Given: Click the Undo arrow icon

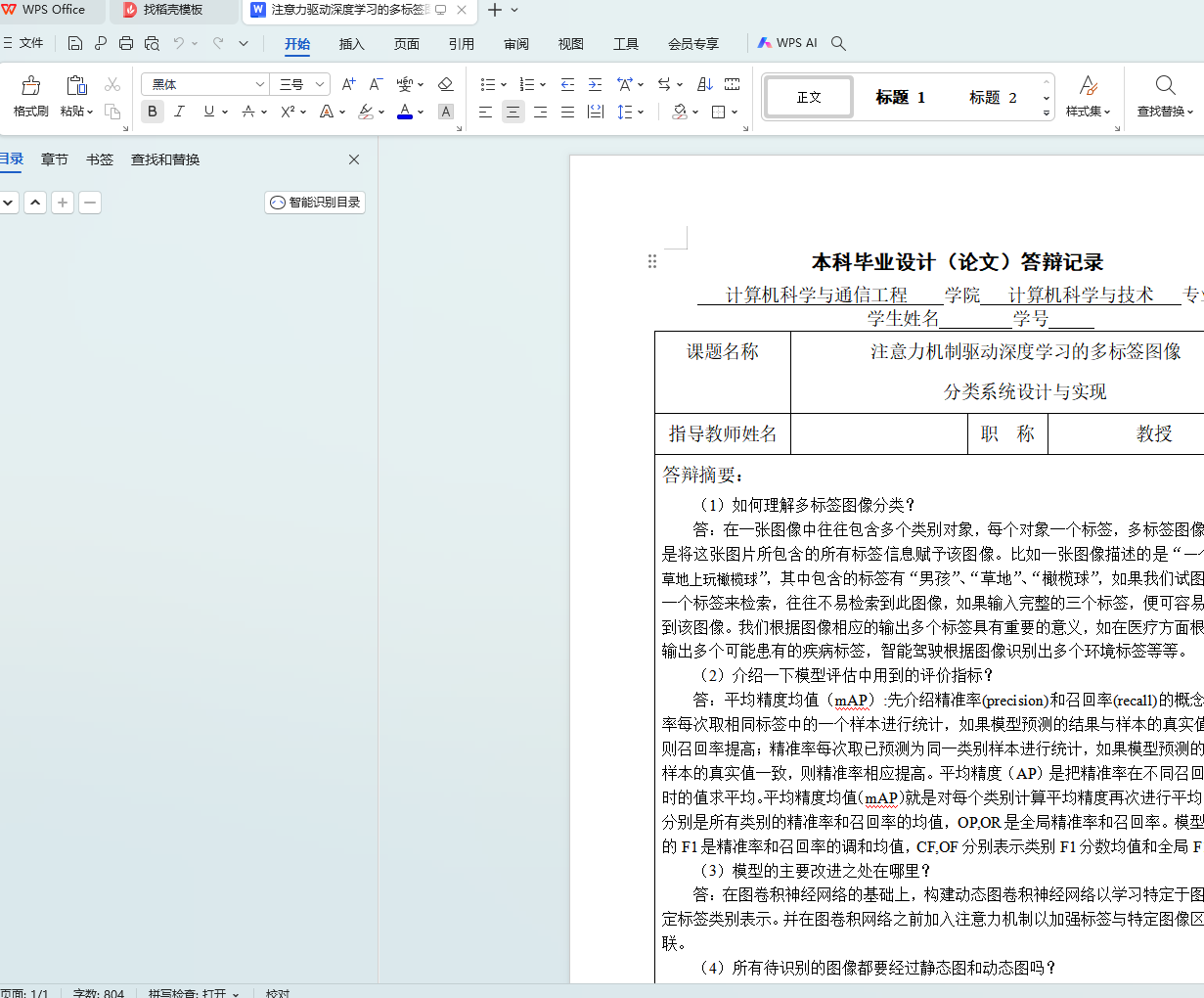Looking at the screenshot, I should point(179,43).
